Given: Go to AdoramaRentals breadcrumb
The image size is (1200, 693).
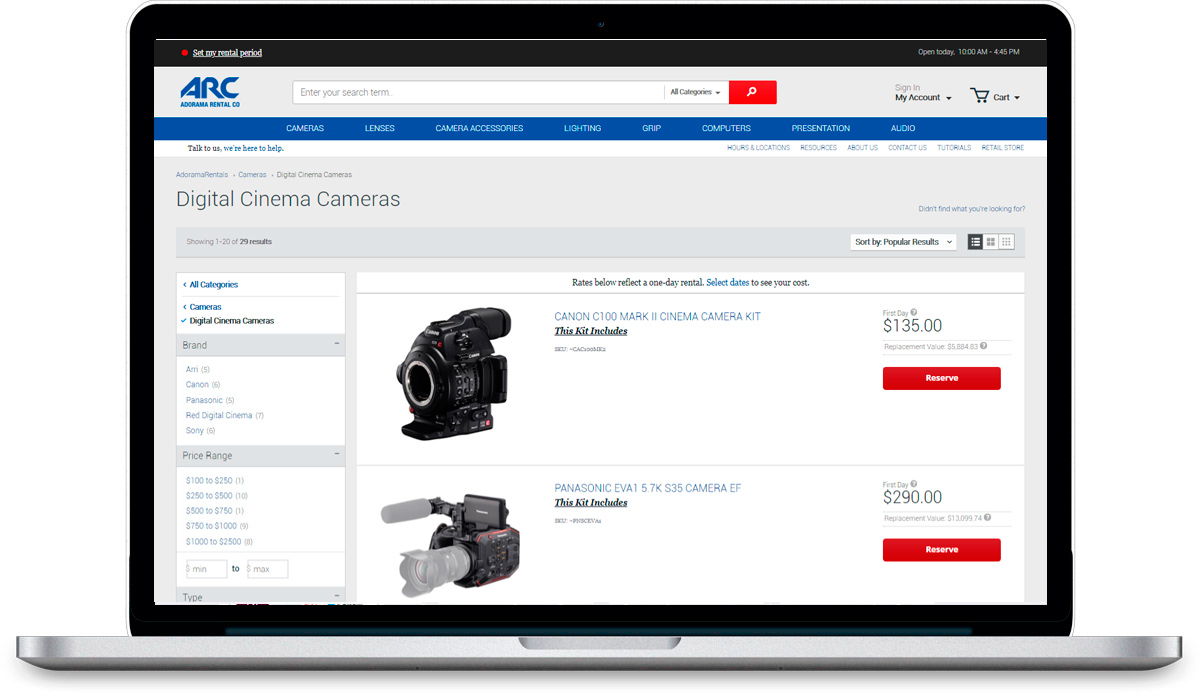Looking at the screenshot, I should (x=202, y=175).
